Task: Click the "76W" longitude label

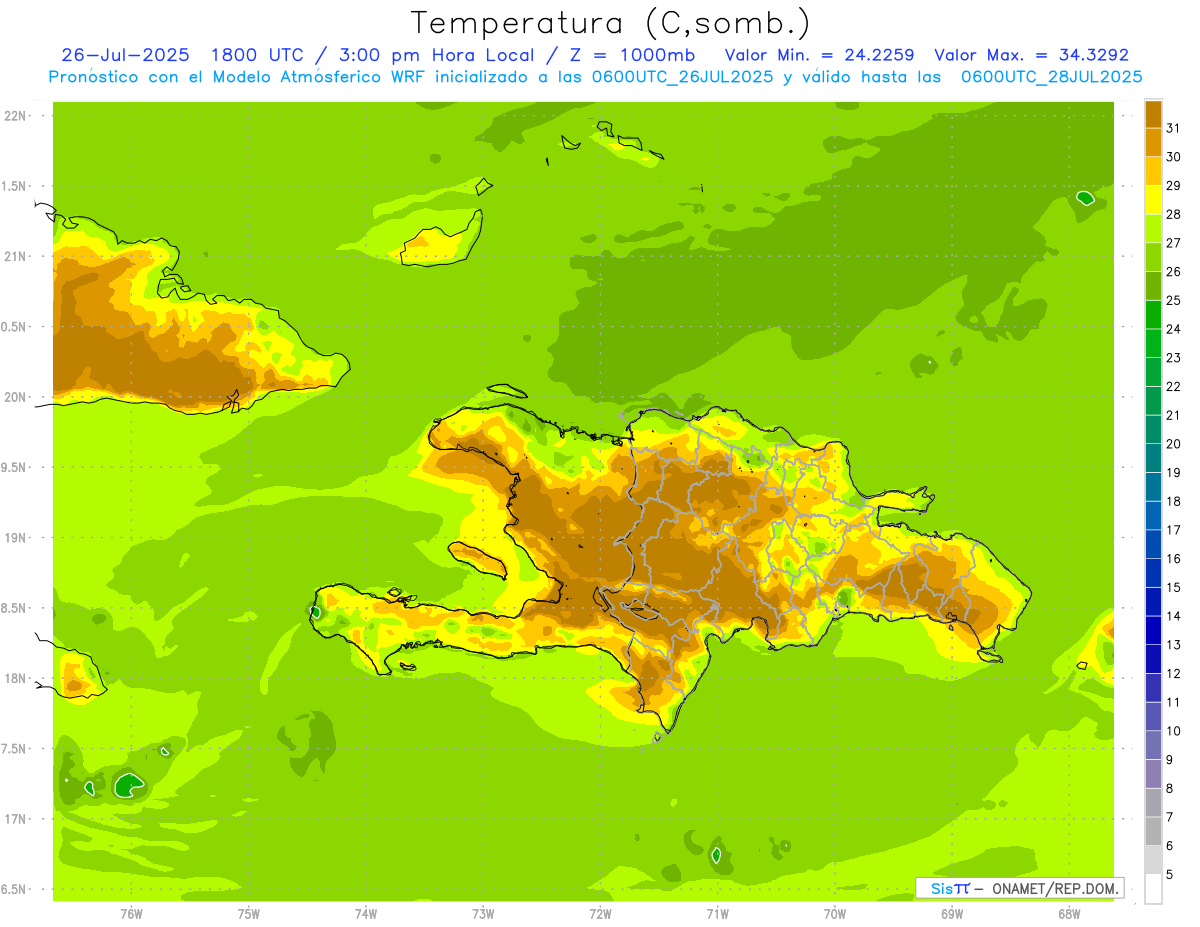Action: click(131, 914)
